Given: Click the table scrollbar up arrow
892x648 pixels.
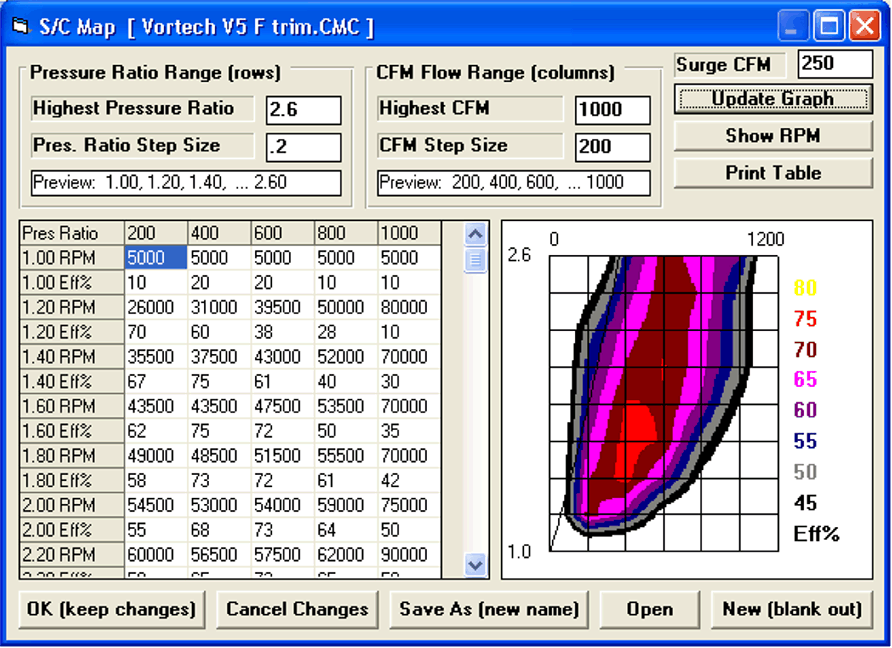Looking at the screenshot, I should coord(475,234).
